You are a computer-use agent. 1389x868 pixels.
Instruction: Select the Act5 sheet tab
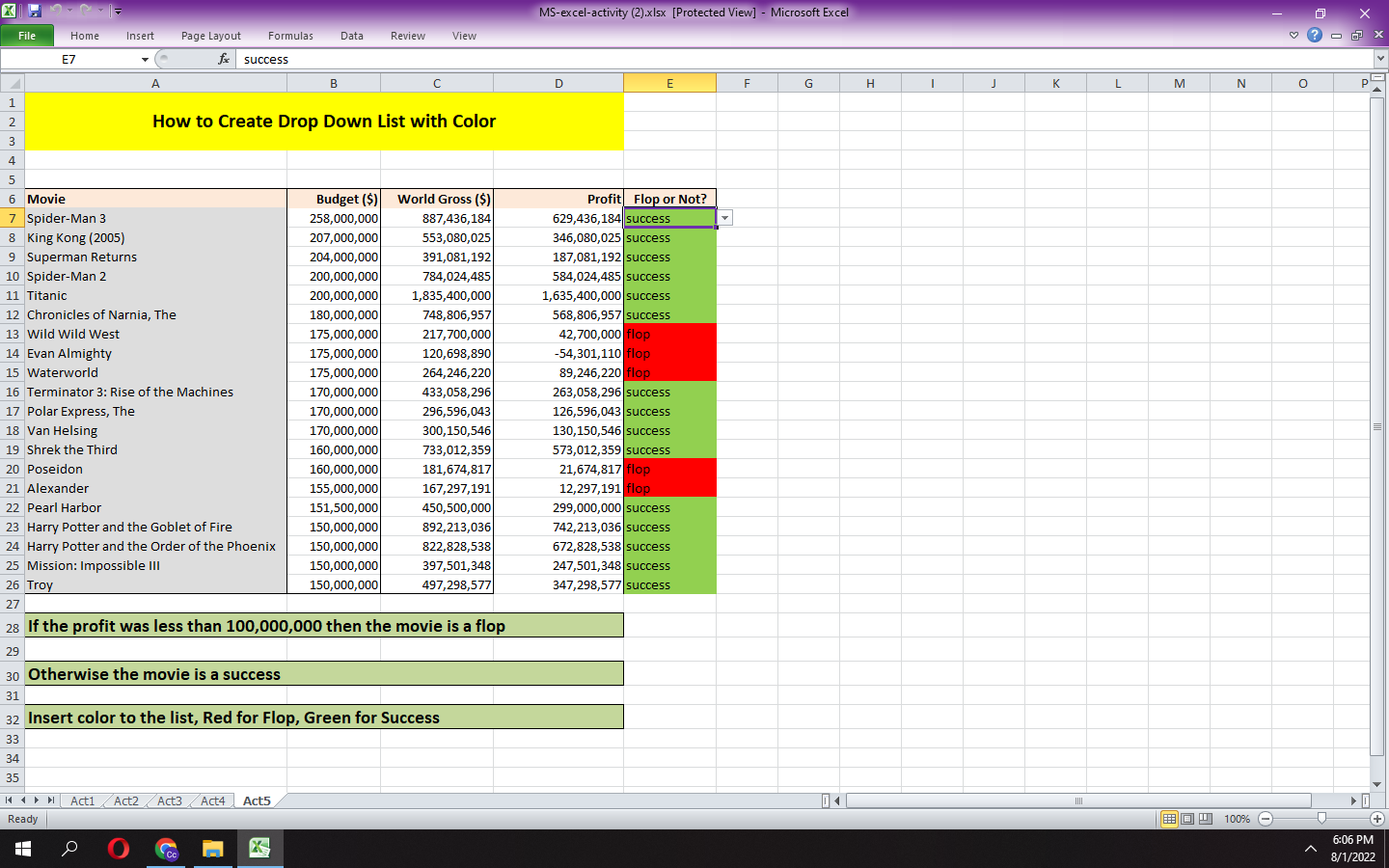pos(257,800)
